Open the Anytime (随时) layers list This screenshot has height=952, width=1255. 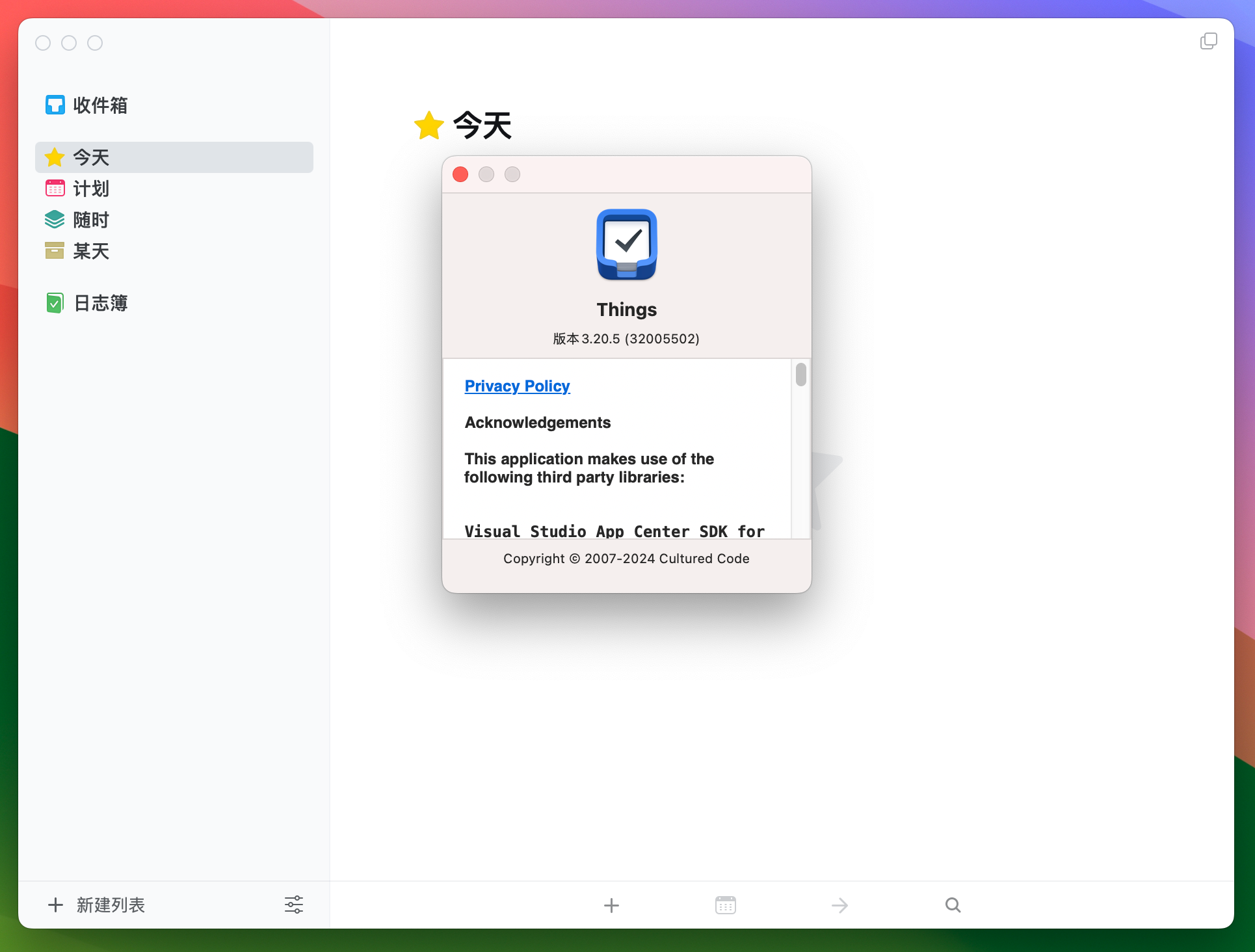point(91,220)
